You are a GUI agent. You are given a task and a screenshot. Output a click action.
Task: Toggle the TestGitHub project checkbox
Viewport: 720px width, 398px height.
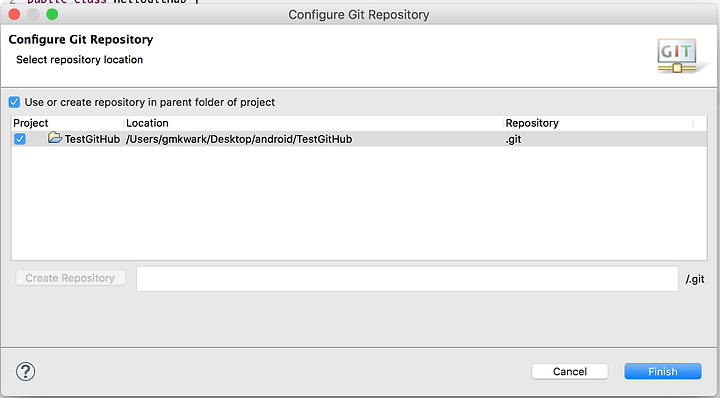[20, 139]
